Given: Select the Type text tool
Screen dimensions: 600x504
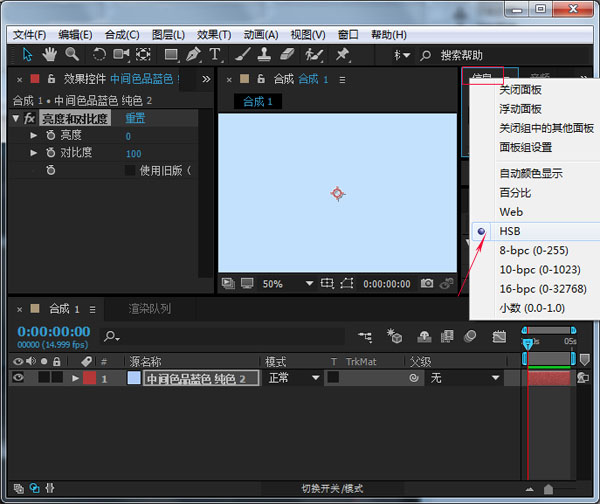Looking at the screenshot, I should (215, 54).
